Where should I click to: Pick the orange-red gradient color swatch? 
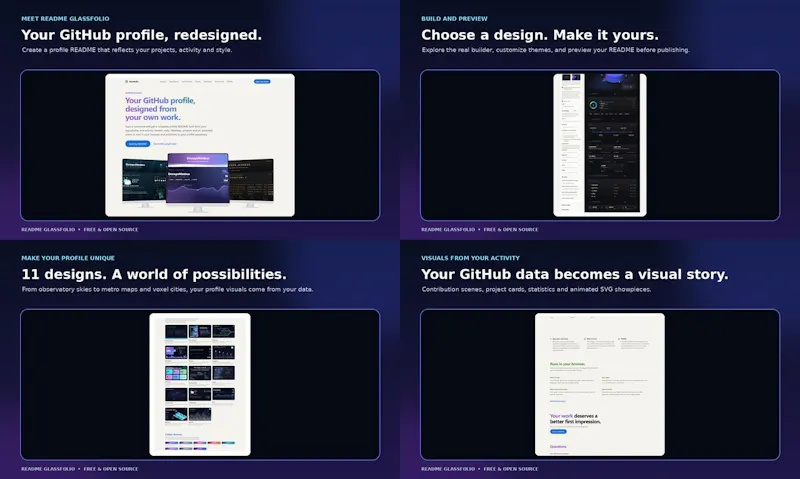click(214, 443)
